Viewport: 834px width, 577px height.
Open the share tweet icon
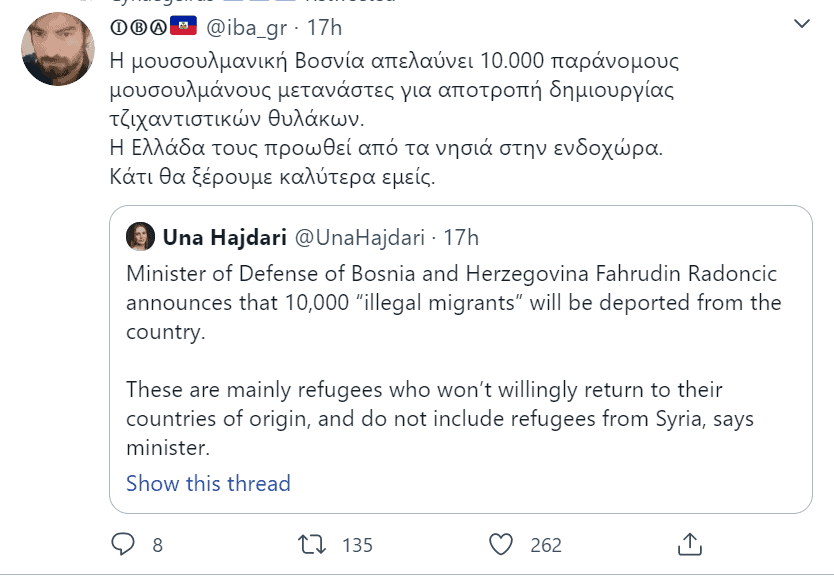690,544
